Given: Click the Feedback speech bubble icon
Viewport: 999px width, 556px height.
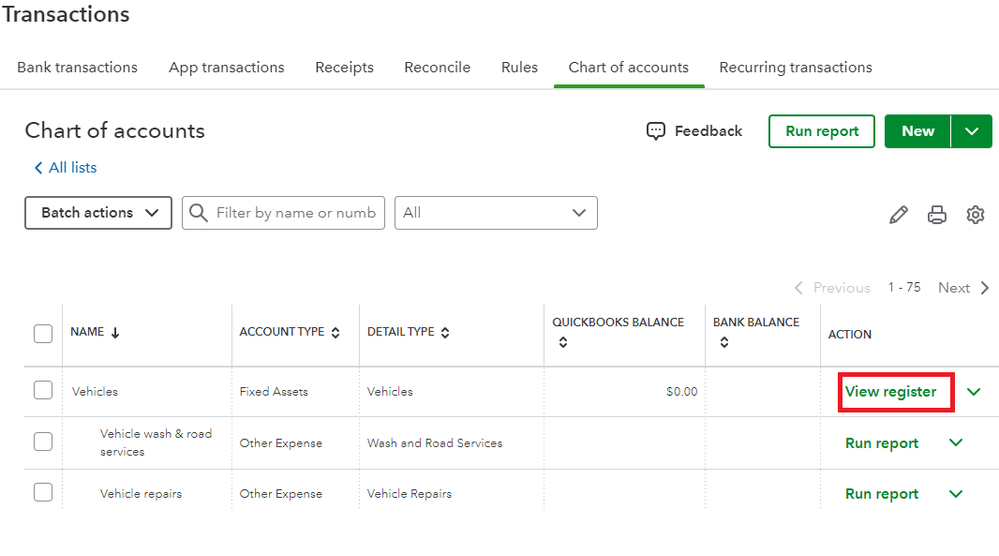Looking at the screenshot, I should pos(656,131).
